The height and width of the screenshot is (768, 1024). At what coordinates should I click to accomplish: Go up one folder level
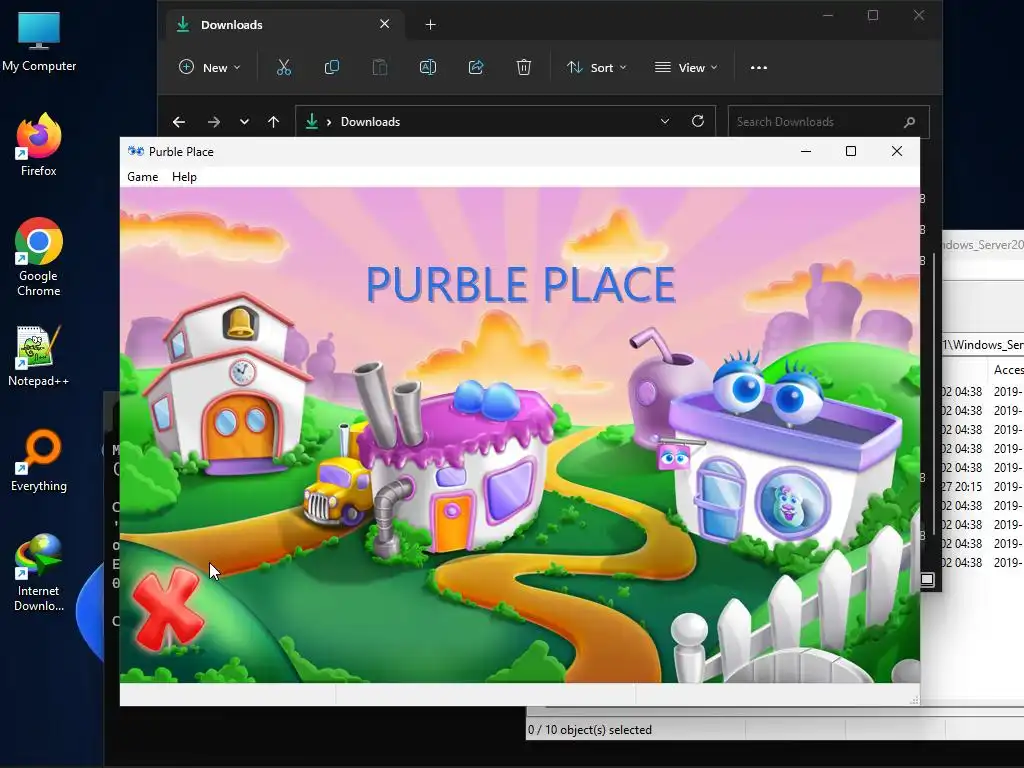point(274,122)
